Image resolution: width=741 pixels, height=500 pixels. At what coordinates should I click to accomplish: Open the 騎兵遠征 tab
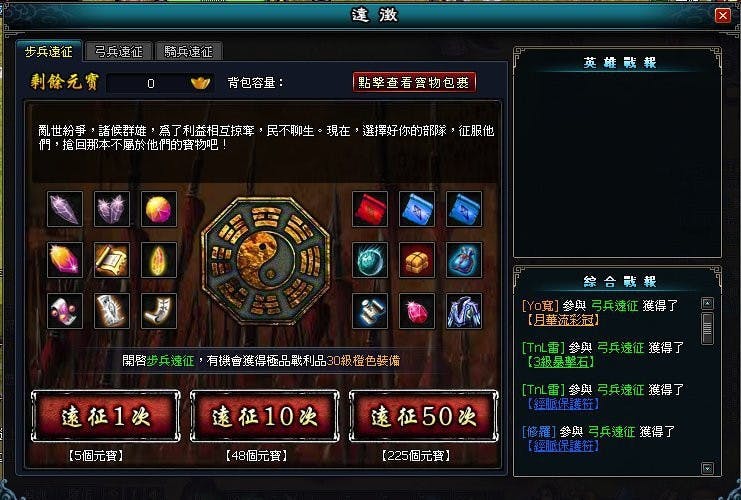point(189,52)
